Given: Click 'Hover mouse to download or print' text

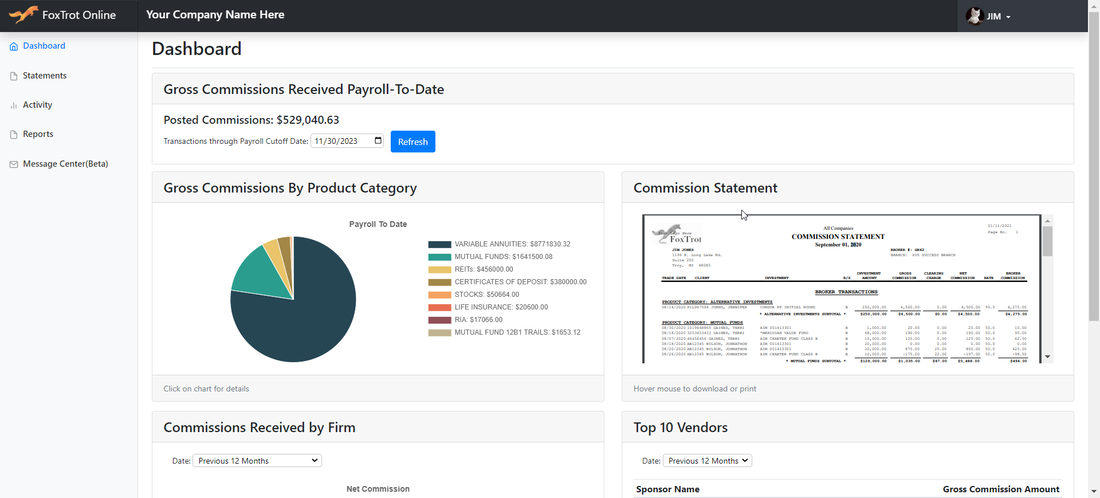Looking at the screenshot, I should point(695,389).
